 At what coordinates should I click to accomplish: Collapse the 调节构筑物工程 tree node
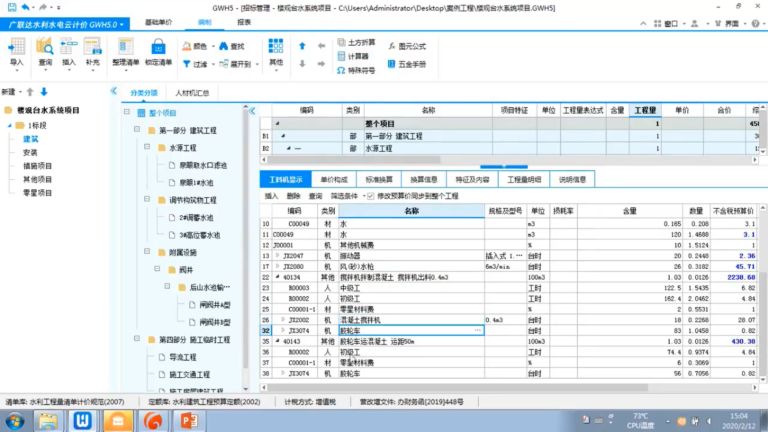click(x=147, y=199)
